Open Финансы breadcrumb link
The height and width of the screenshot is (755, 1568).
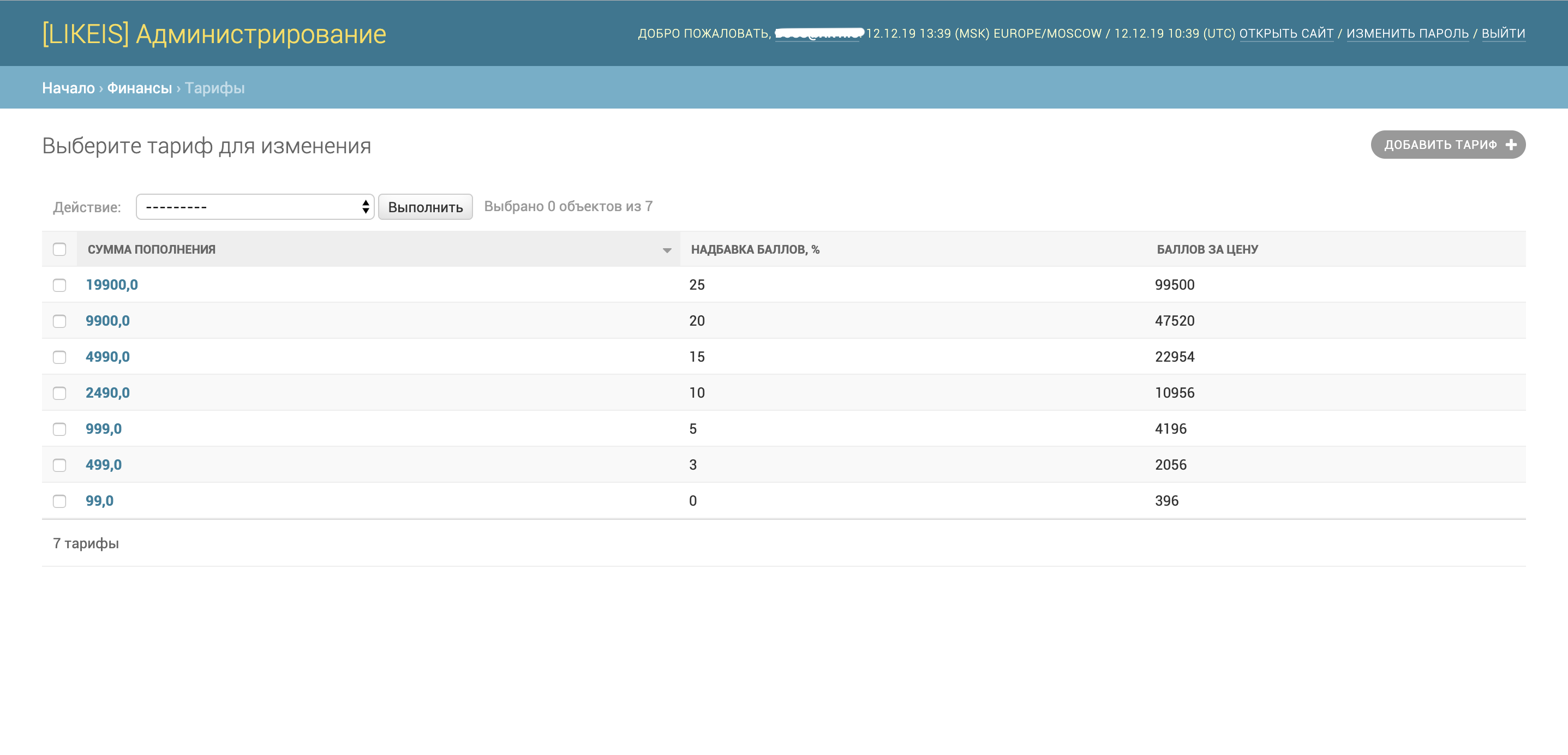[x=139, y=88]
